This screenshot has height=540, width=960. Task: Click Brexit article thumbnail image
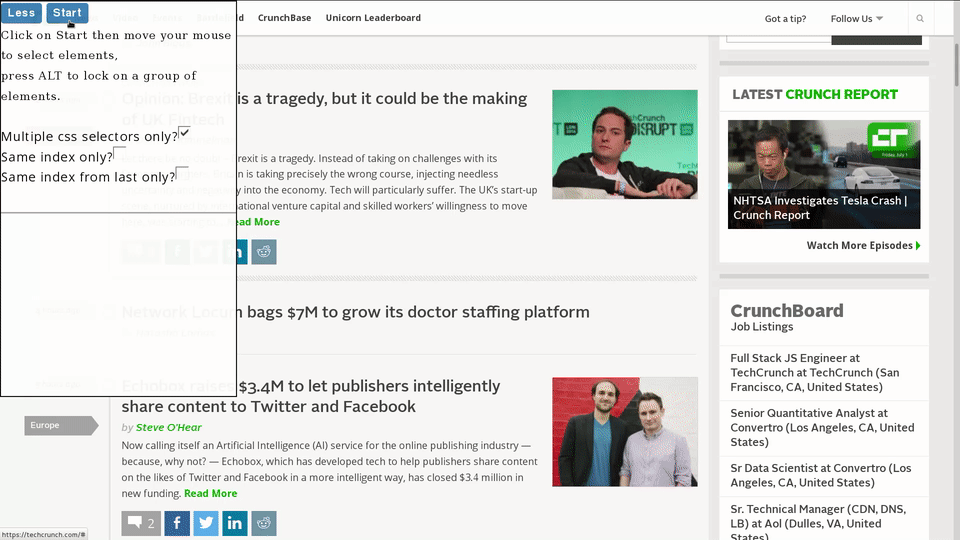point(624,144)
